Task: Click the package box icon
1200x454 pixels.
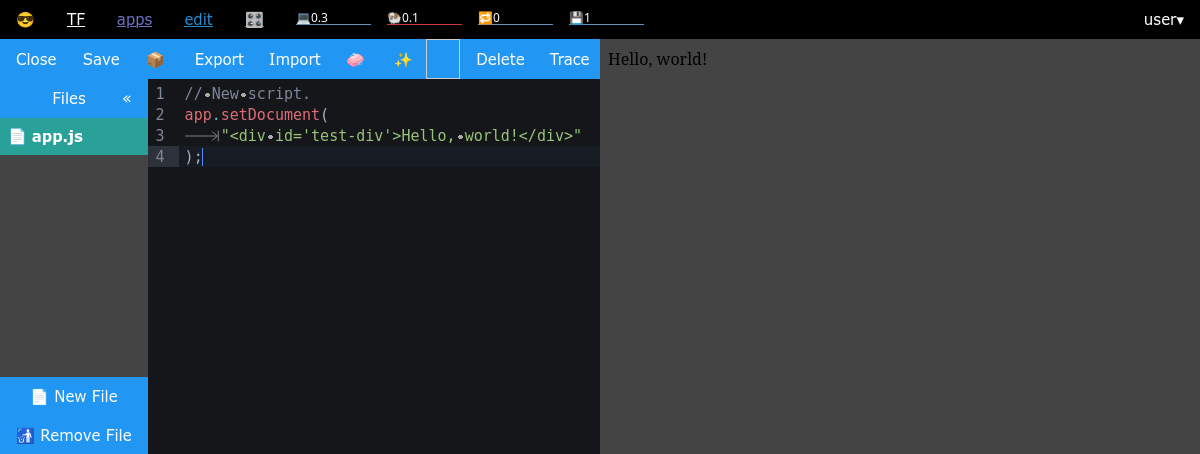Action: click(155, 59)
